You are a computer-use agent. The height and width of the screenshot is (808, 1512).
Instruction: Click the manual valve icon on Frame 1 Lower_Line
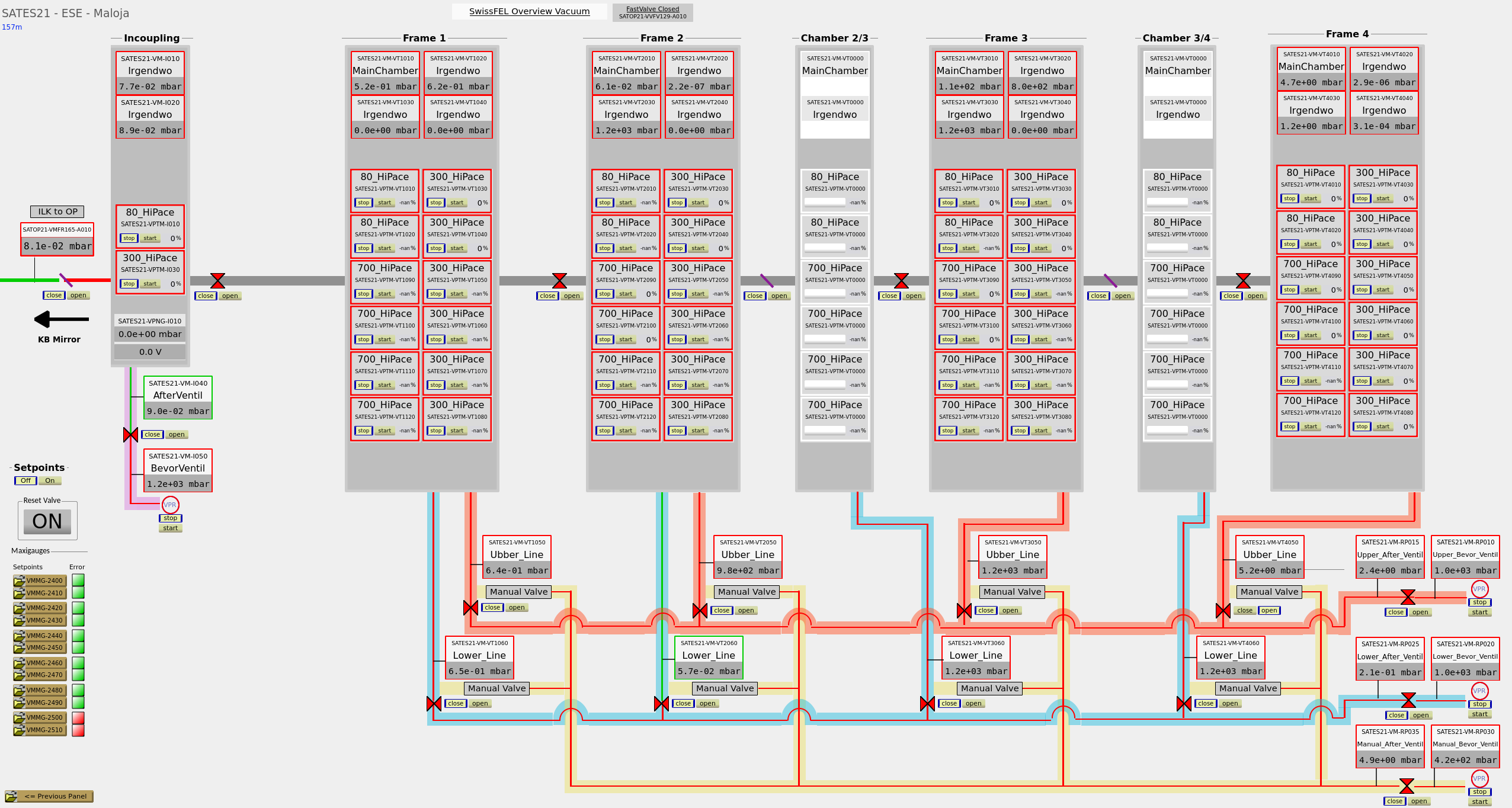(x=434, y=704)
